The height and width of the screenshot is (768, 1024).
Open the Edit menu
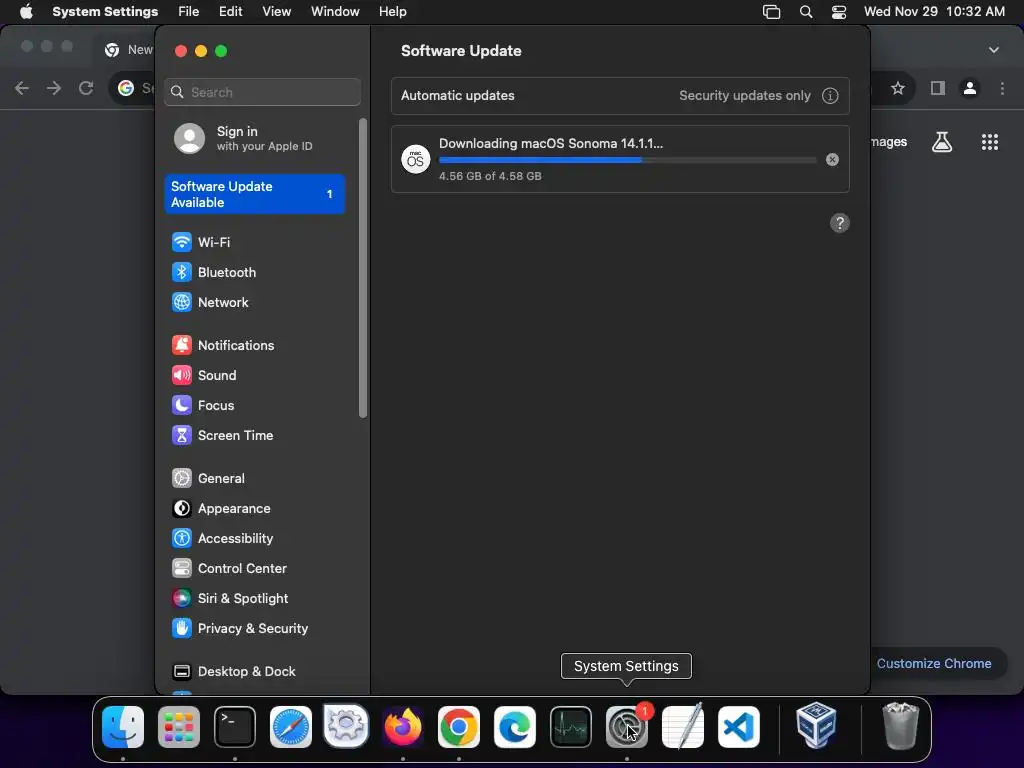pos(231,12)
